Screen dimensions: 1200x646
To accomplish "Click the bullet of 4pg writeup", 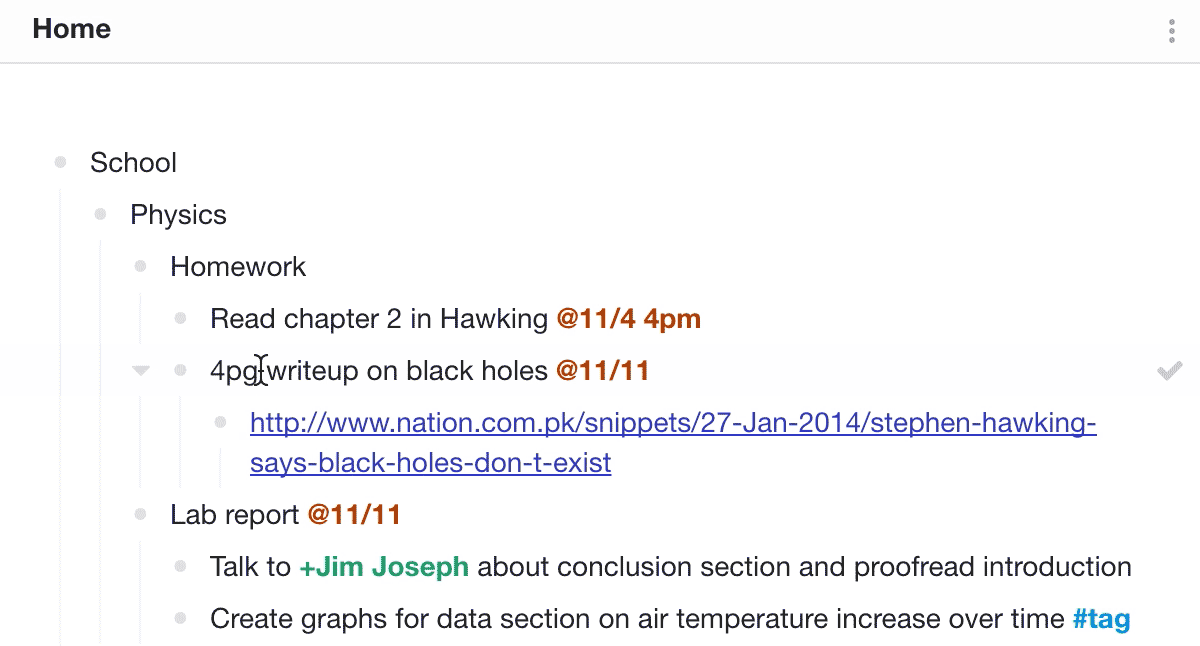I will click(x=181, y=370).
